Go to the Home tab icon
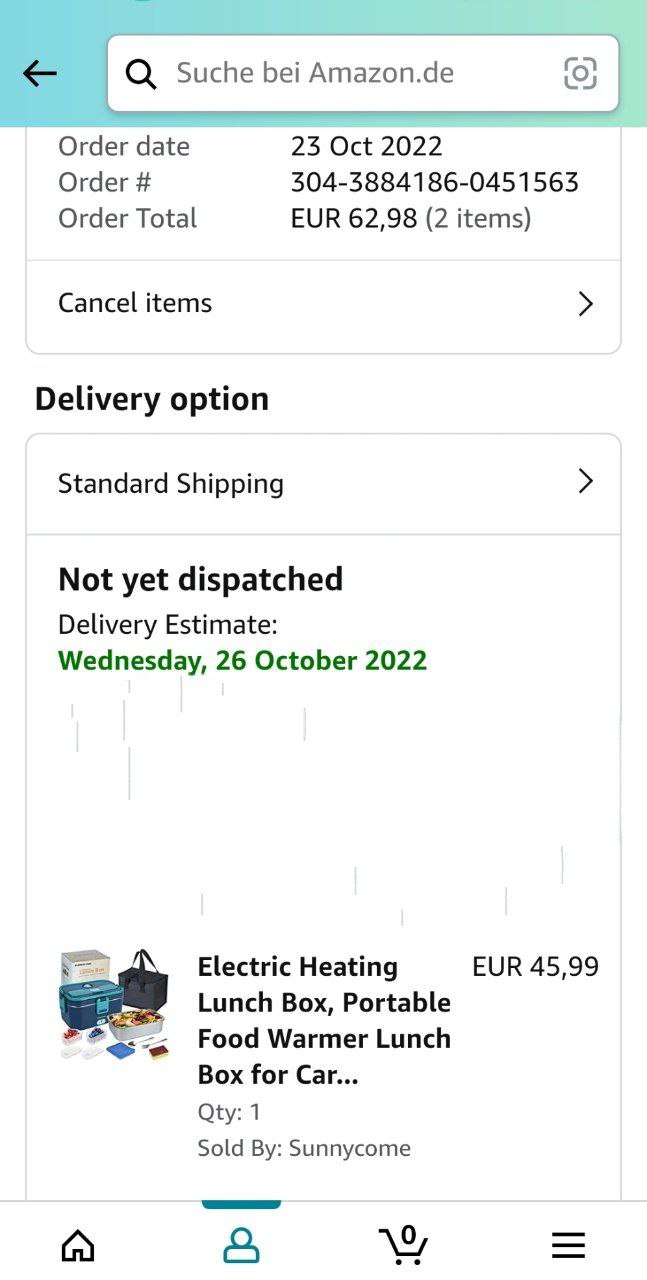This screenshot has height=1280, width=647. (78, 1245)
